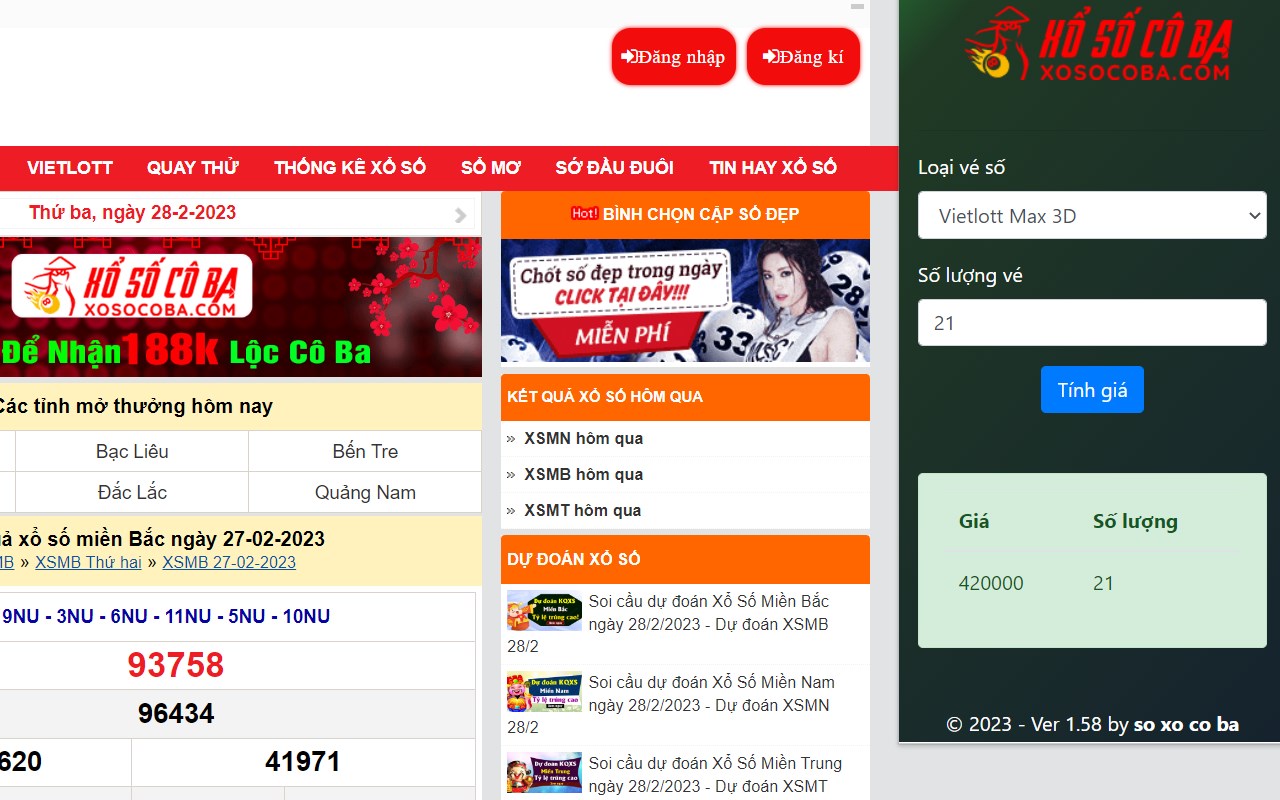Screen dimensions: 1280x800
Task: Click the Miền Nam prediction thumbnail
Action: click(544, 691)
